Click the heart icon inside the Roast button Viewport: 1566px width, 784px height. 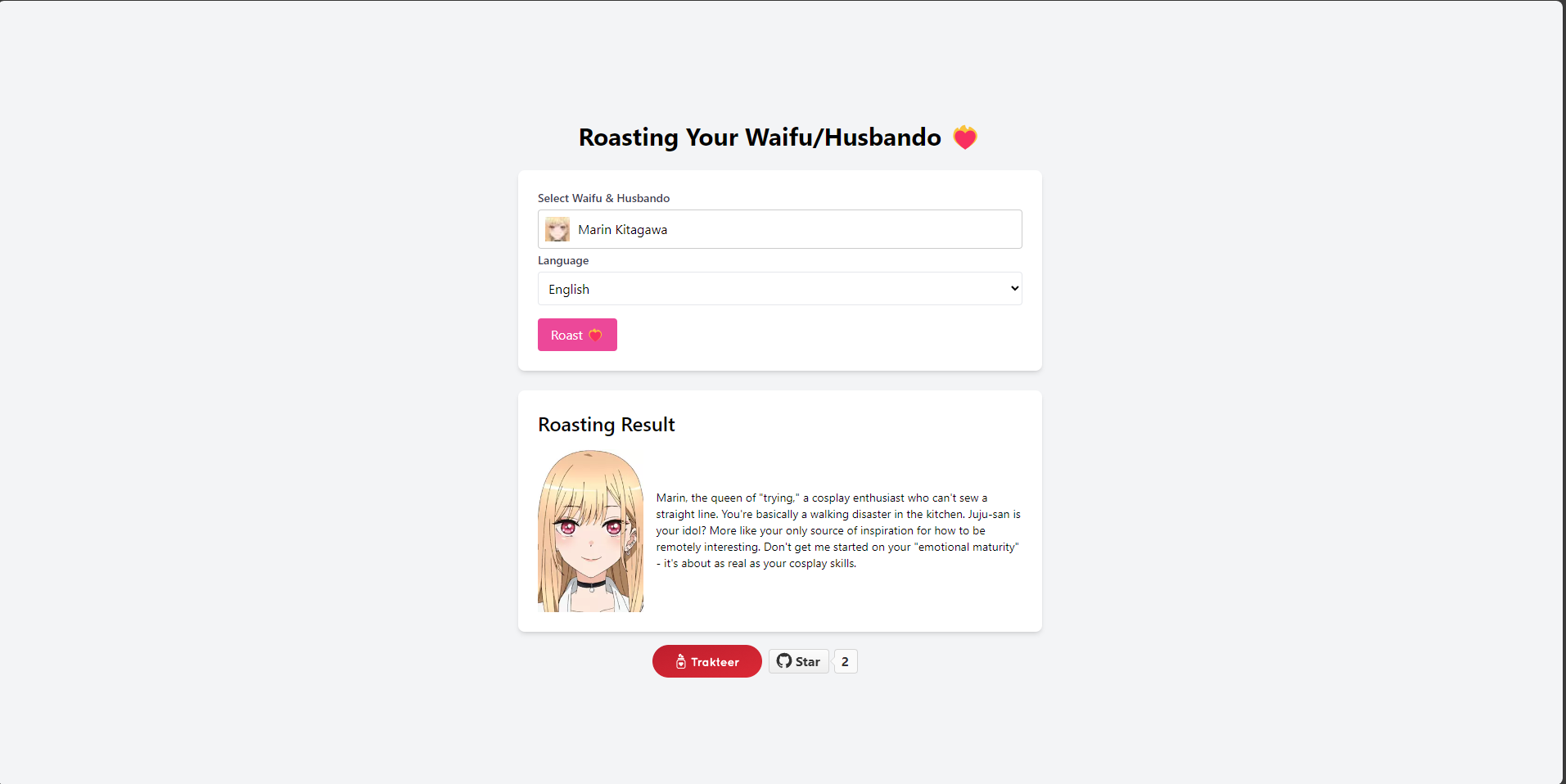(595, 336)
